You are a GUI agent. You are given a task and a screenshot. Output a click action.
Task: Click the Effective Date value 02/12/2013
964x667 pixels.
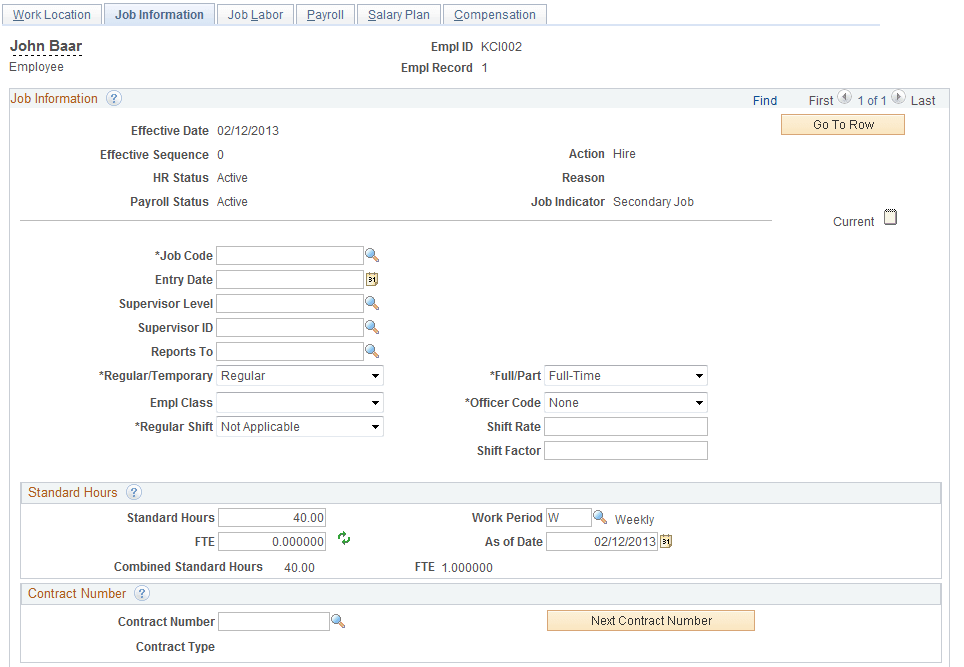pyautogui.click(x=248, y=131)
